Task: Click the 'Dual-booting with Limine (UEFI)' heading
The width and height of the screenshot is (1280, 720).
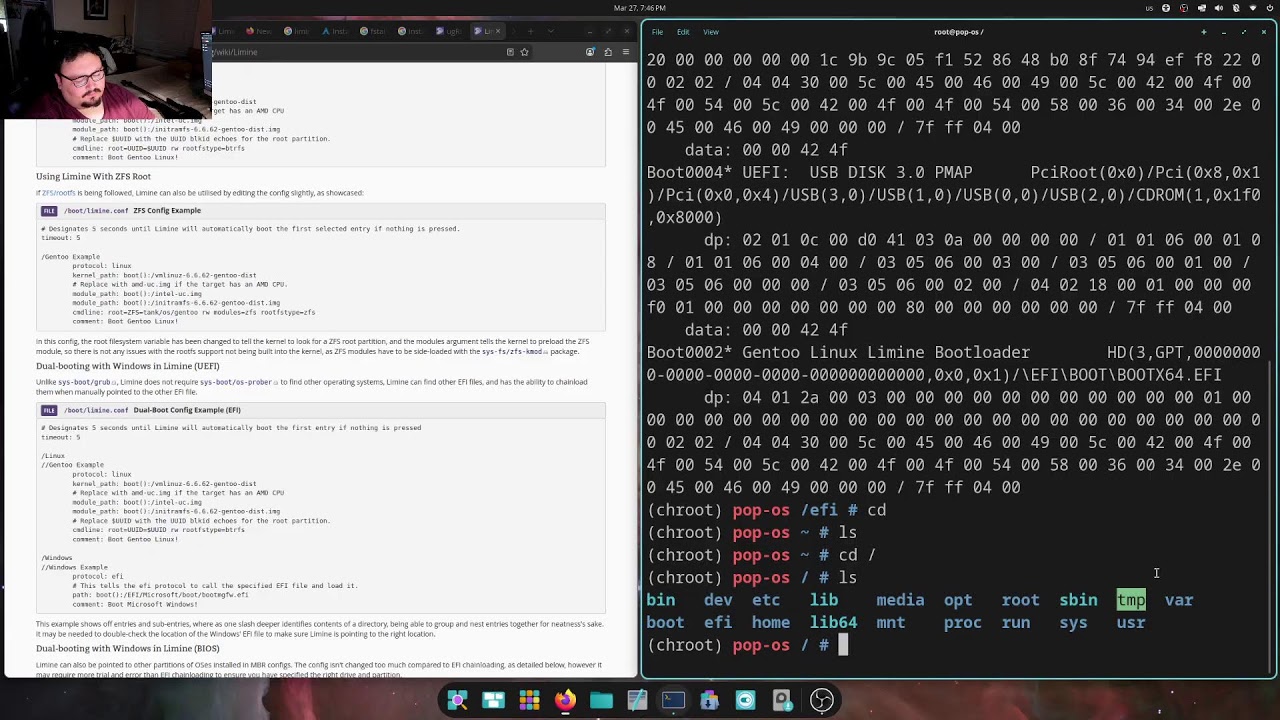Action: pyautogui.click(x=128, y=366)
